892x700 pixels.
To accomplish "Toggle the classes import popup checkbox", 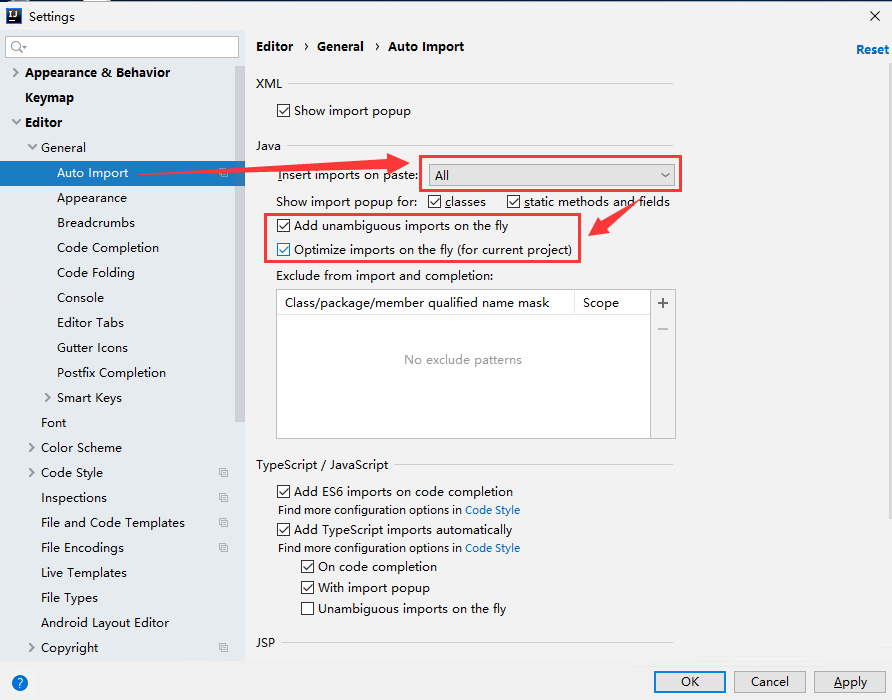I will click(435, 201).
